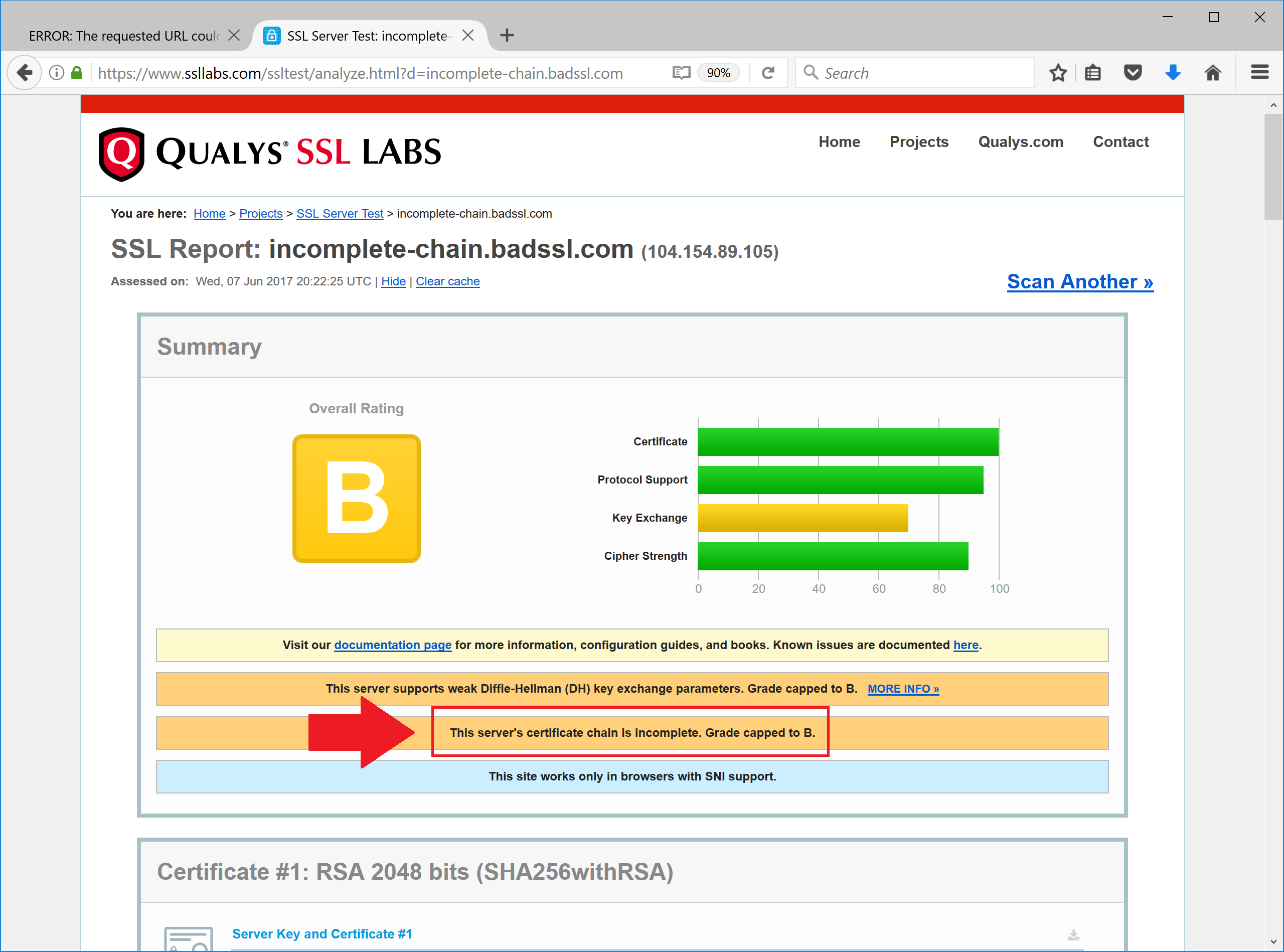Click the incomplete-chain.badssl.com breadcrumb text

click(x=474, y=214)
